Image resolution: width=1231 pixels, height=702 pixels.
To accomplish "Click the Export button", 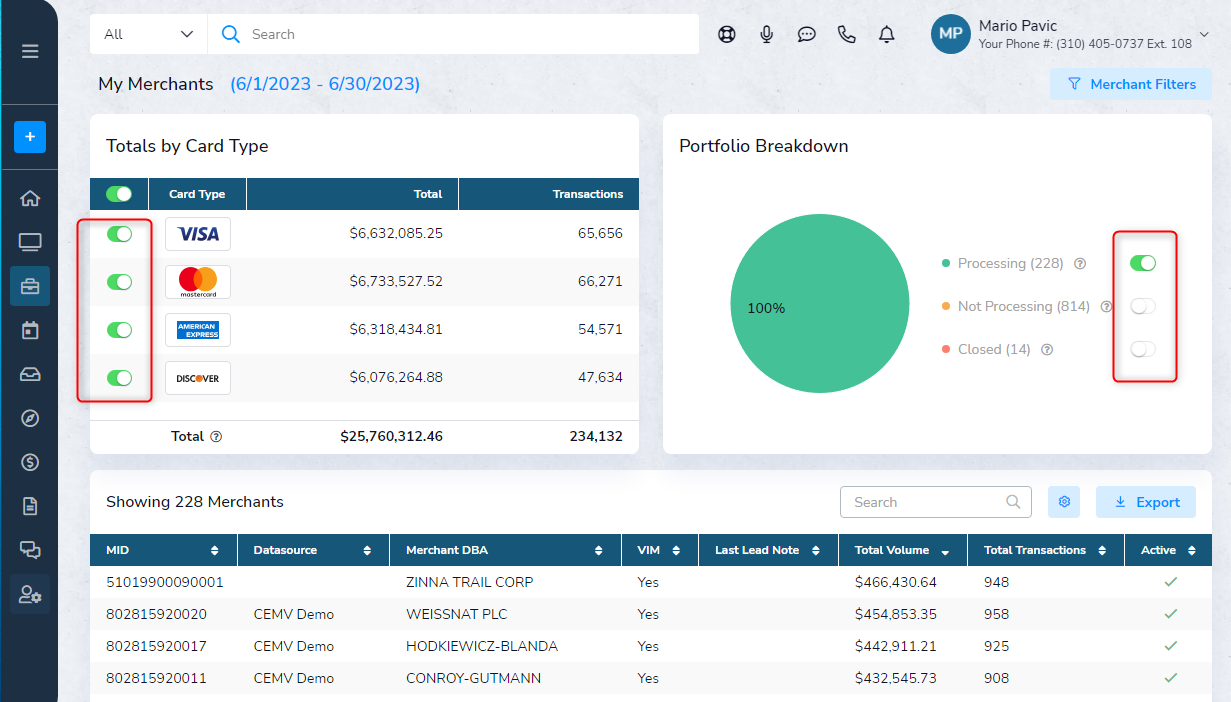I will [x=1146, y=502].
